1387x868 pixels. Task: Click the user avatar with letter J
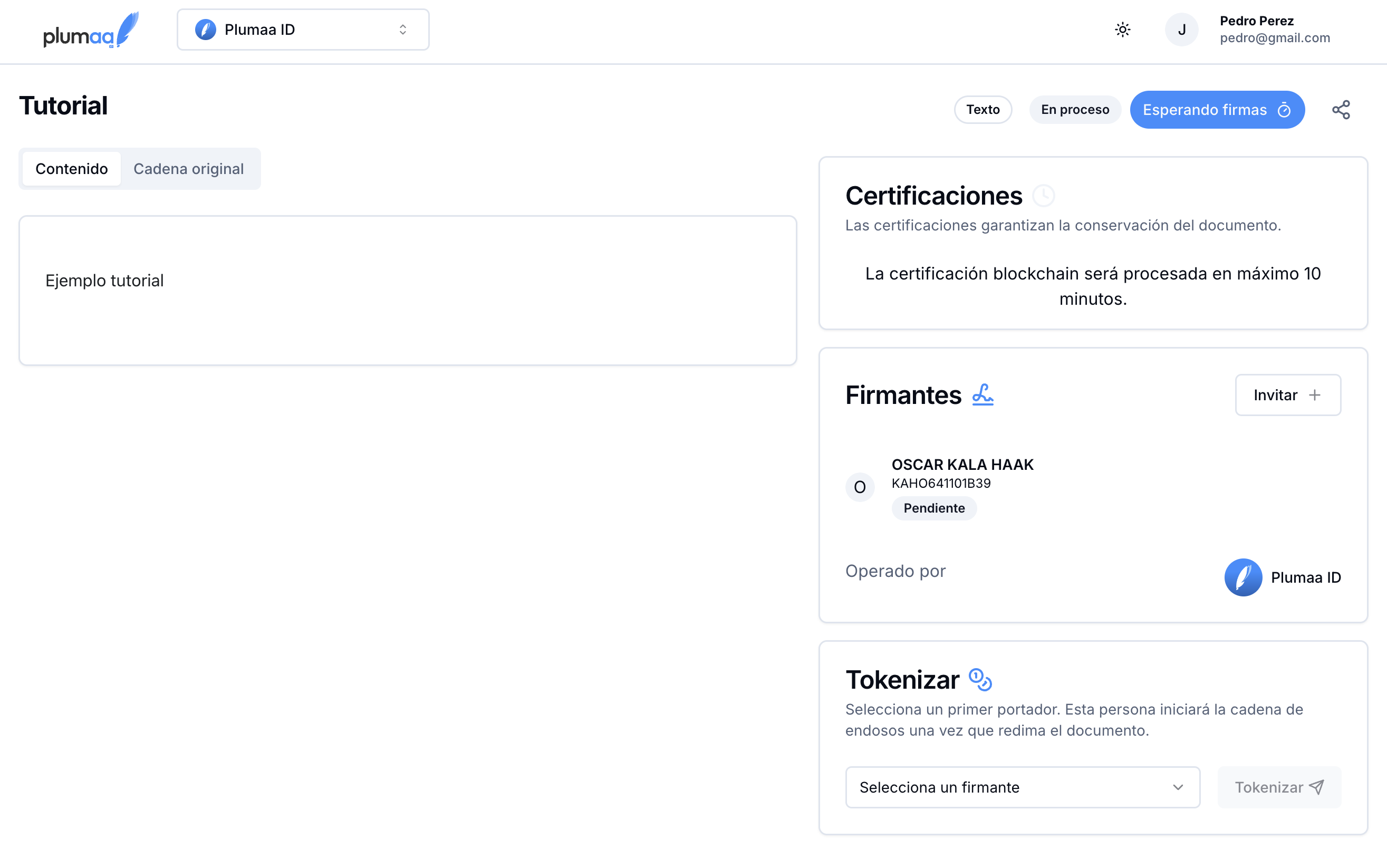tap(1181, 30)
